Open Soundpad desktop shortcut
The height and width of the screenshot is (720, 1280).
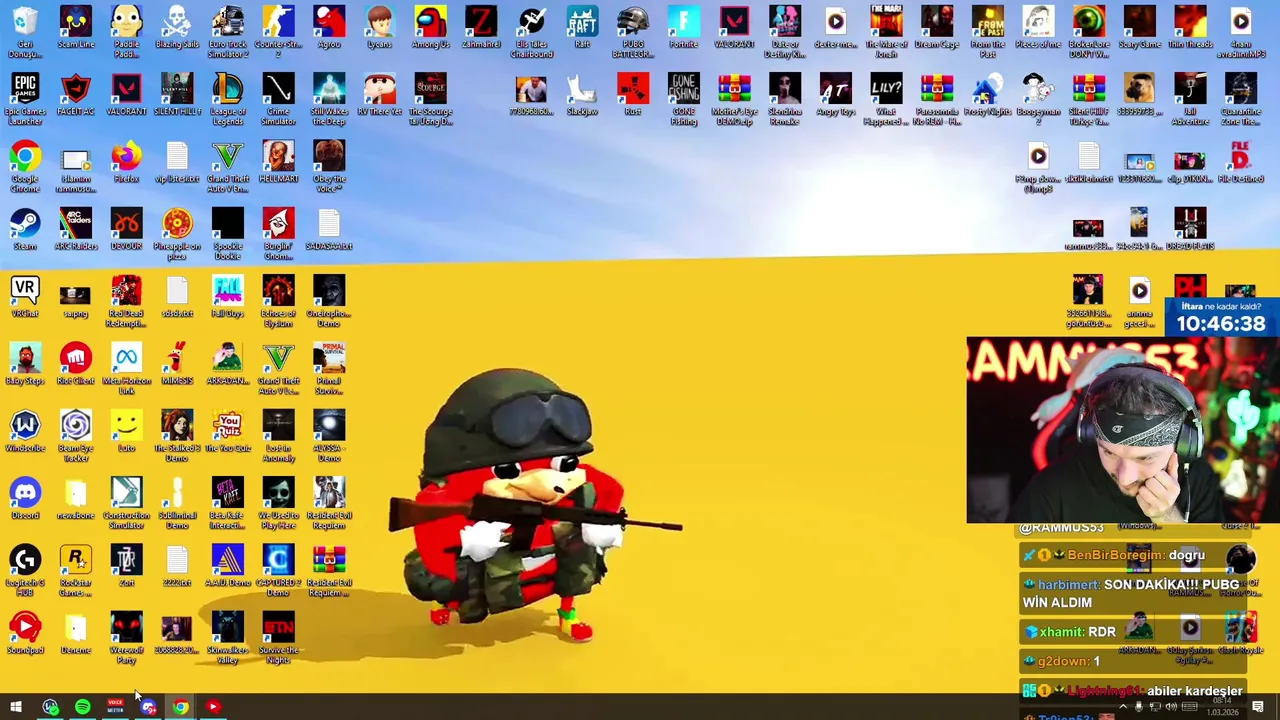click(25, 633)
